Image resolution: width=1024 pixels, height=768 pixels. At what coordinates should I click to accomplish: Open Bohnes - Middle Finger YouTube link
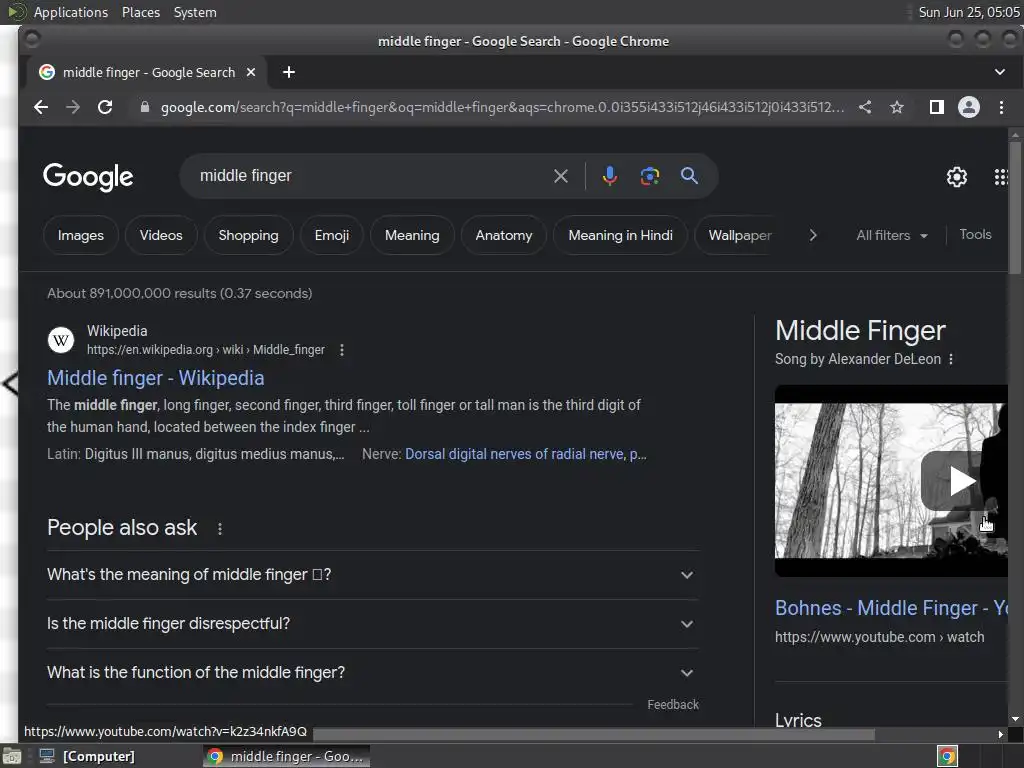[x=891, y=608]
